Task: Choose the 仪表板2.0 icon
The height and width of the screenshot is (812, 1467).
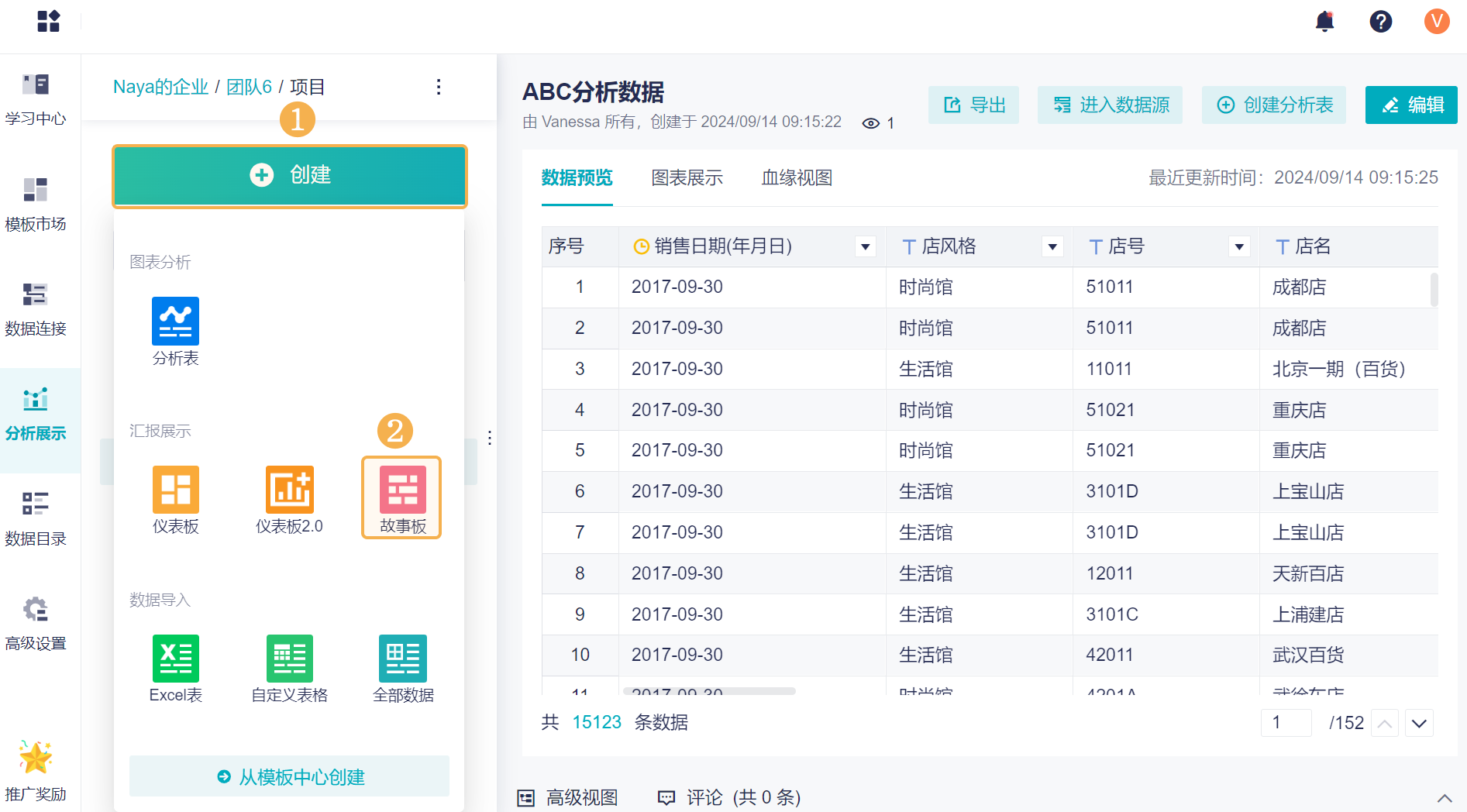Action: [x=289, y=490]
